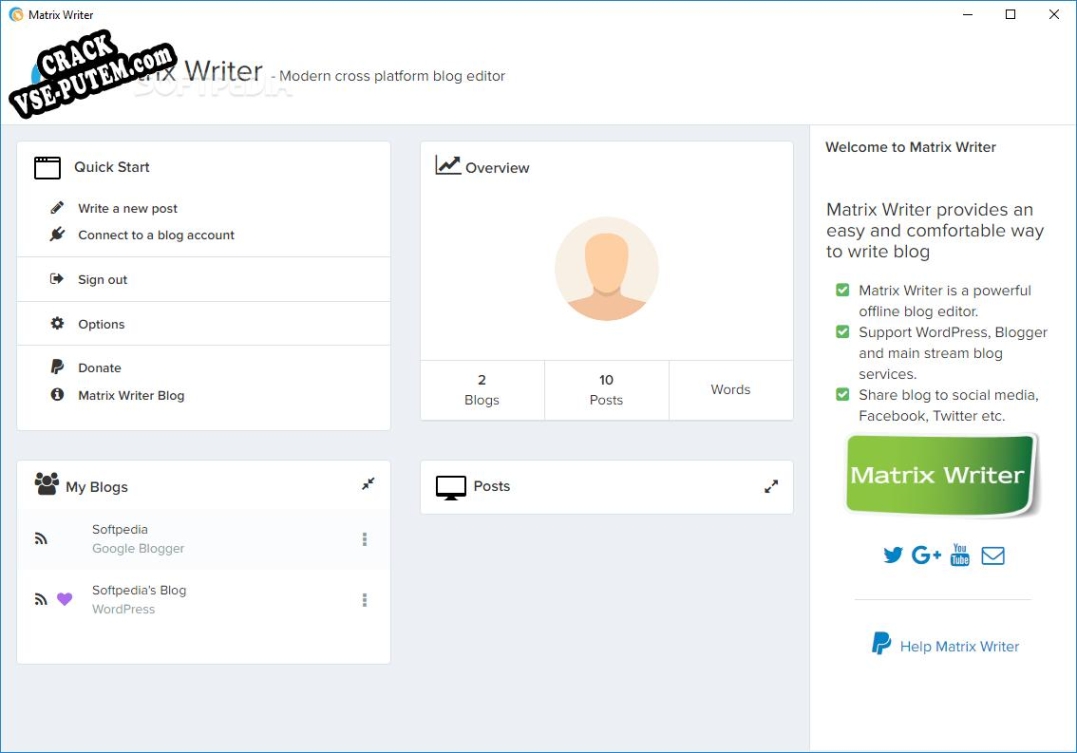Select the Softpedia Google Blogger blog row
1077x753 pixels.
203,539
